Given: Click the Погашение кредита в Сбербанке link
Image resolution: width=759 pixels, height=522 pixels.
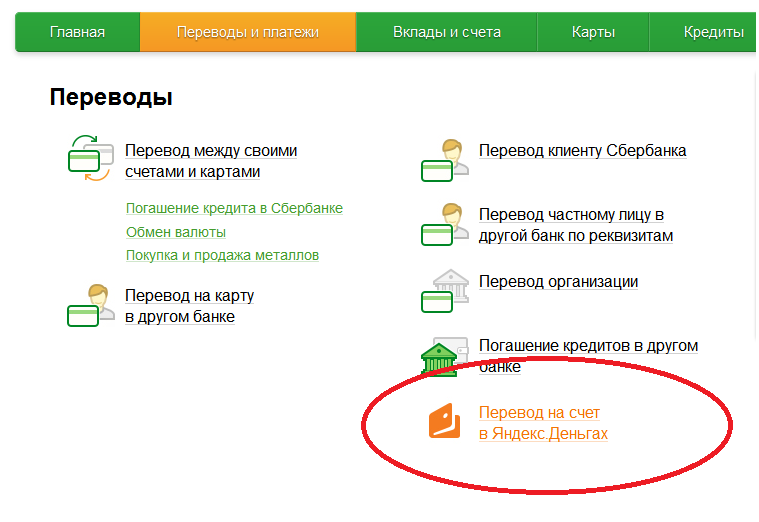Looking at the screenshot, I should click(x=234, y=208).
